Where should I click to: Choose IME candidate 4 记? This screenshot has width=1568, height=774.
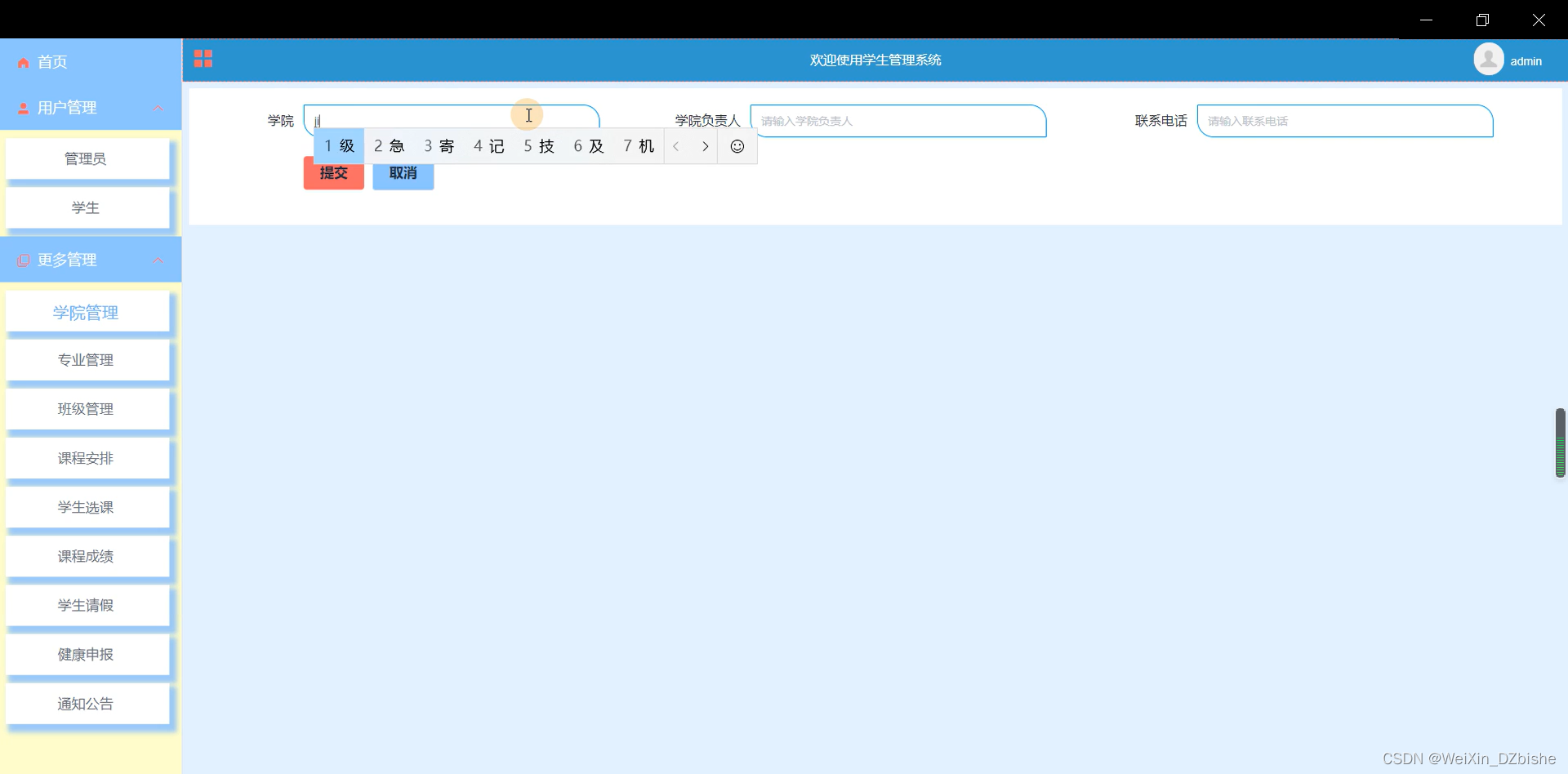(489, 146)
